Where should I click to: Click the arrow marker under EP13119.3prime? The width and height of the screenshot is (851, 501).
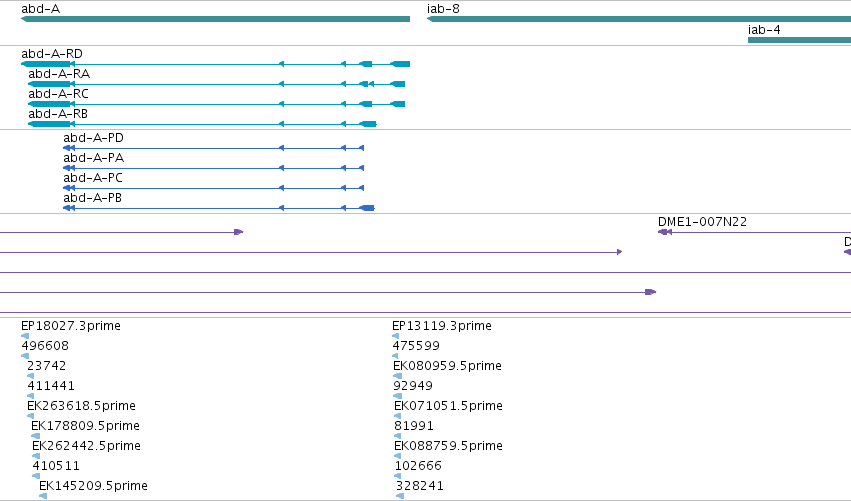(x=396, y=336)
